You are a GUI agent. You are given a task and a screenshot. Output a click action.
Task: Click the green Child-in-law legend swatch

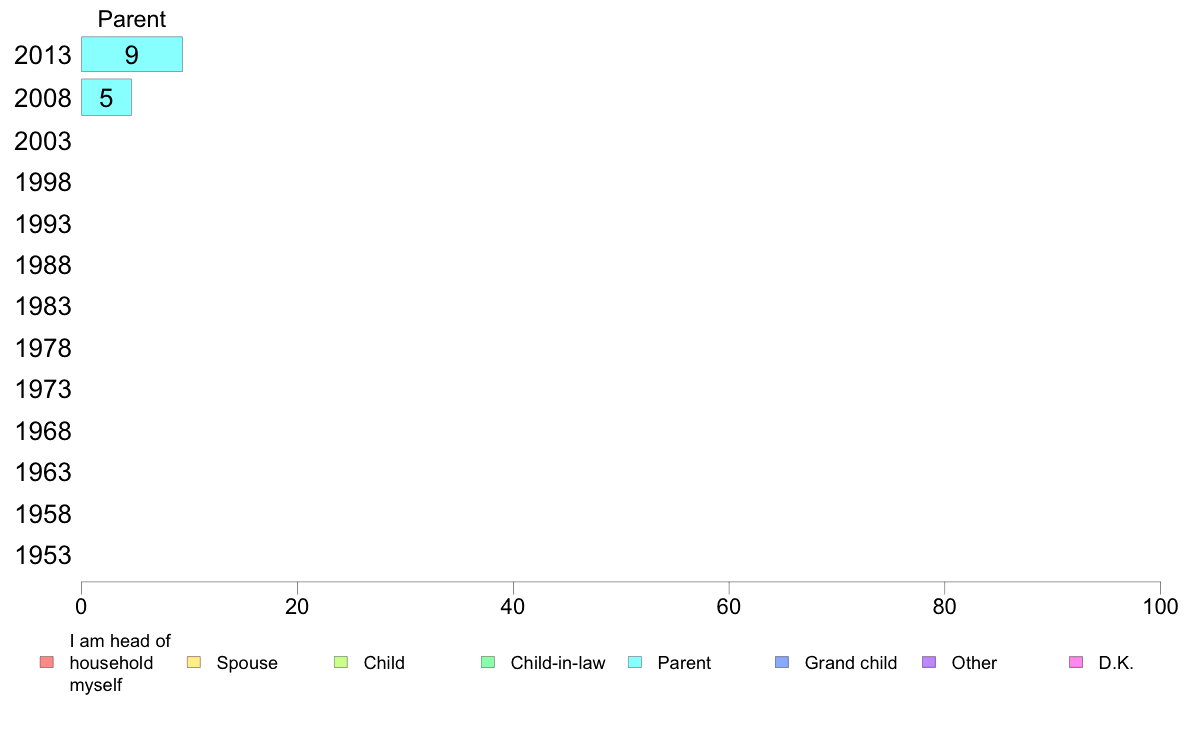(x=488, y=662)
